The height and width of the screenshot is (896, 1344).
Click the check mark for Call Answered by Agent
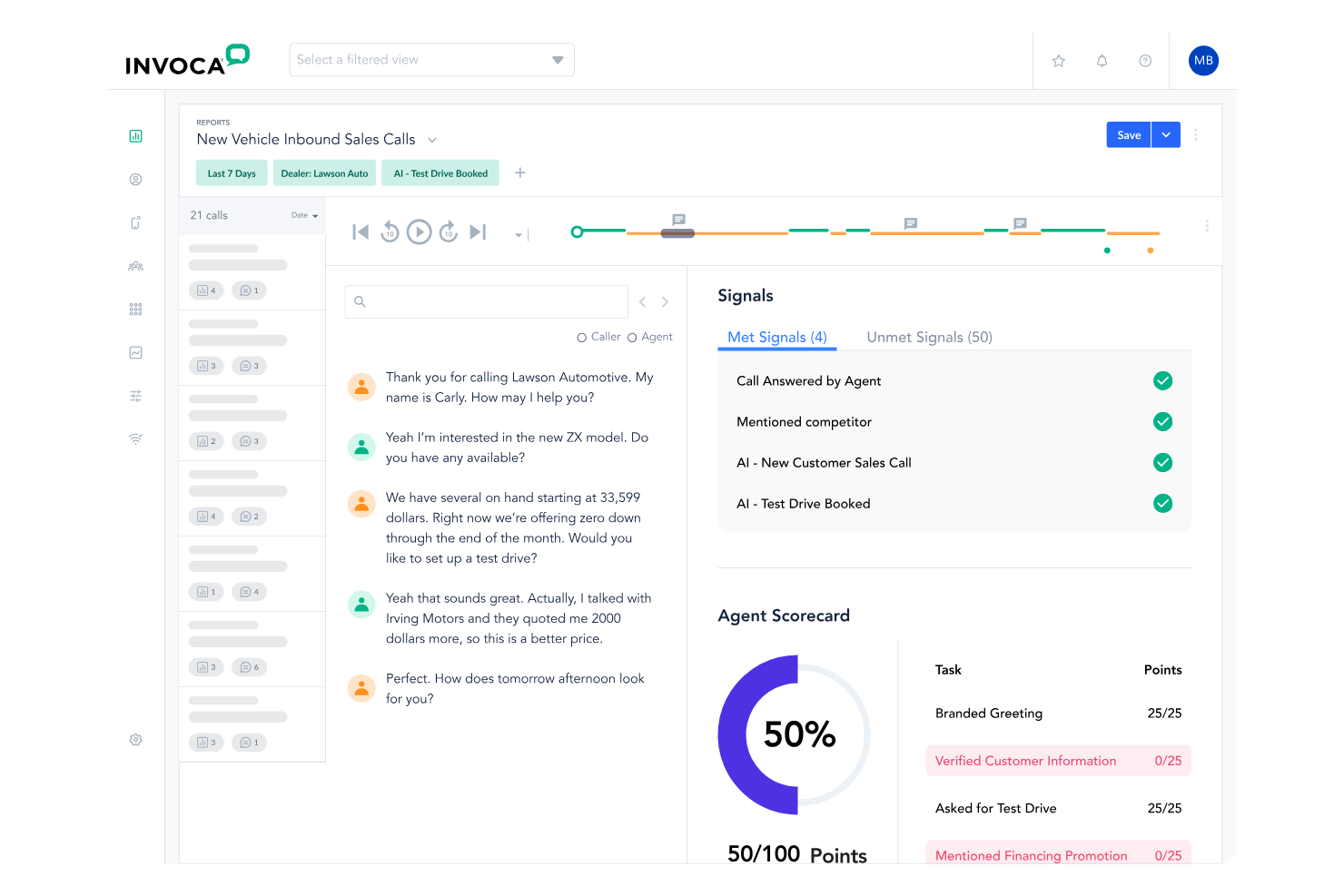(x=1162, y=381)
